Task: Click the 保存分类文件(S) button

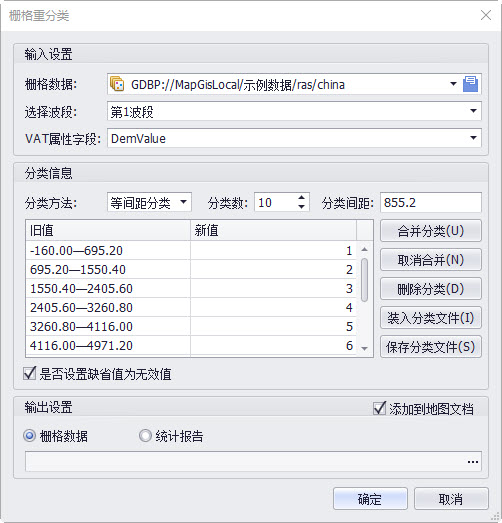Action: click(431, 347)
